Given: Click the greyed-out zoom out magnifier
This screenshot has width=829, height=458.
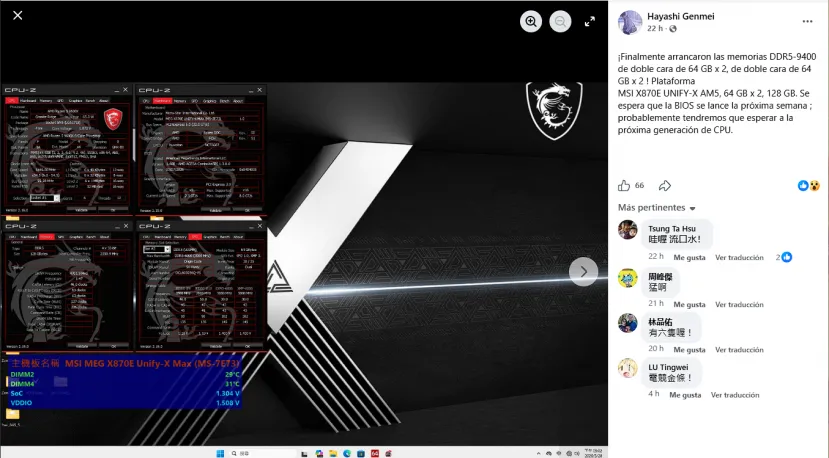Looking at the screenshot, I should point(560,21).
